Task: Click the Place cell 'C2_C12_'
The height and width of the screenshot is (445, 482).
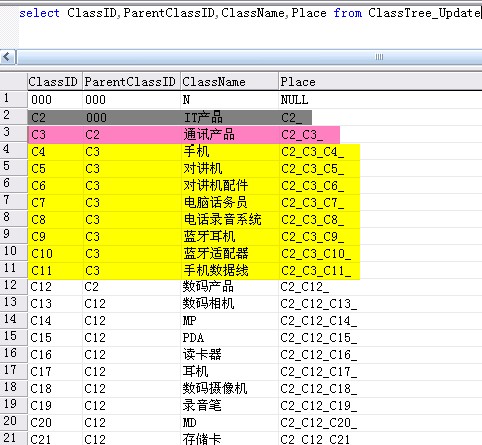Action: pyautogui.click(x=305, y=287)
